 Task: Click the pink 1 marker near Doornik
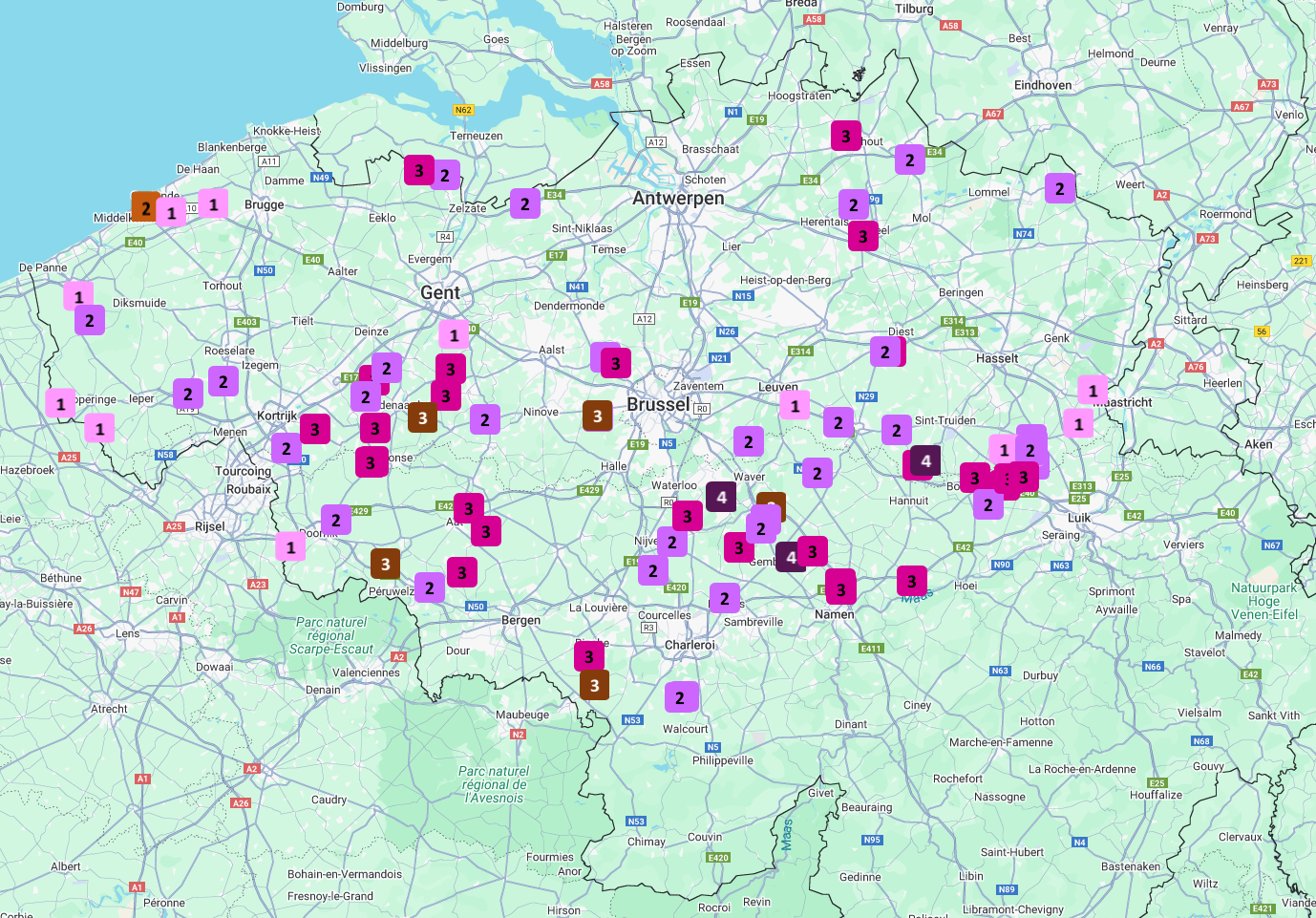click(290, 546)
